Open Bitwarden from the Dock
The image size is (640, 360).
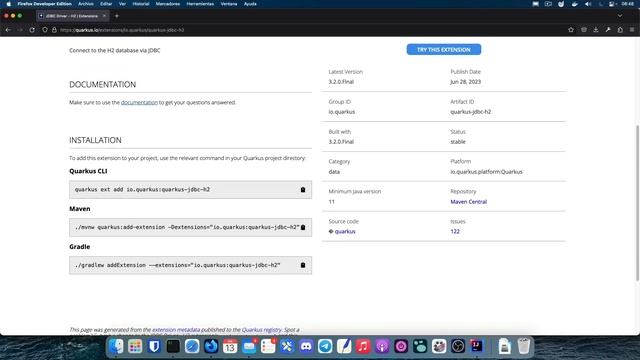pos(154,347)
